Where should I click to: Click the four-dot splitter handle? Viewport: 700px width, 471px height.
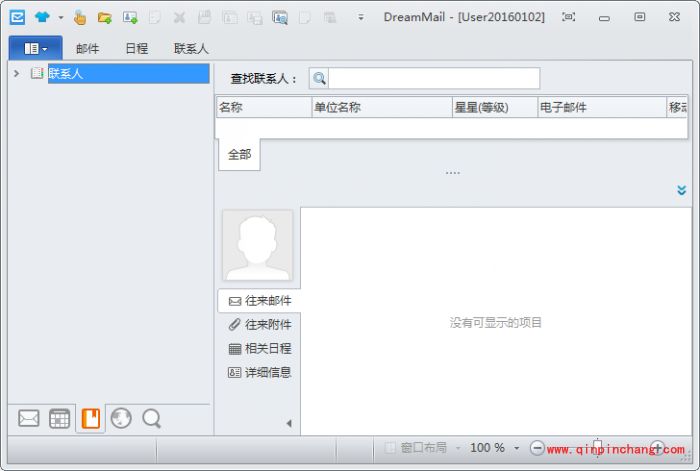[452, 172]
